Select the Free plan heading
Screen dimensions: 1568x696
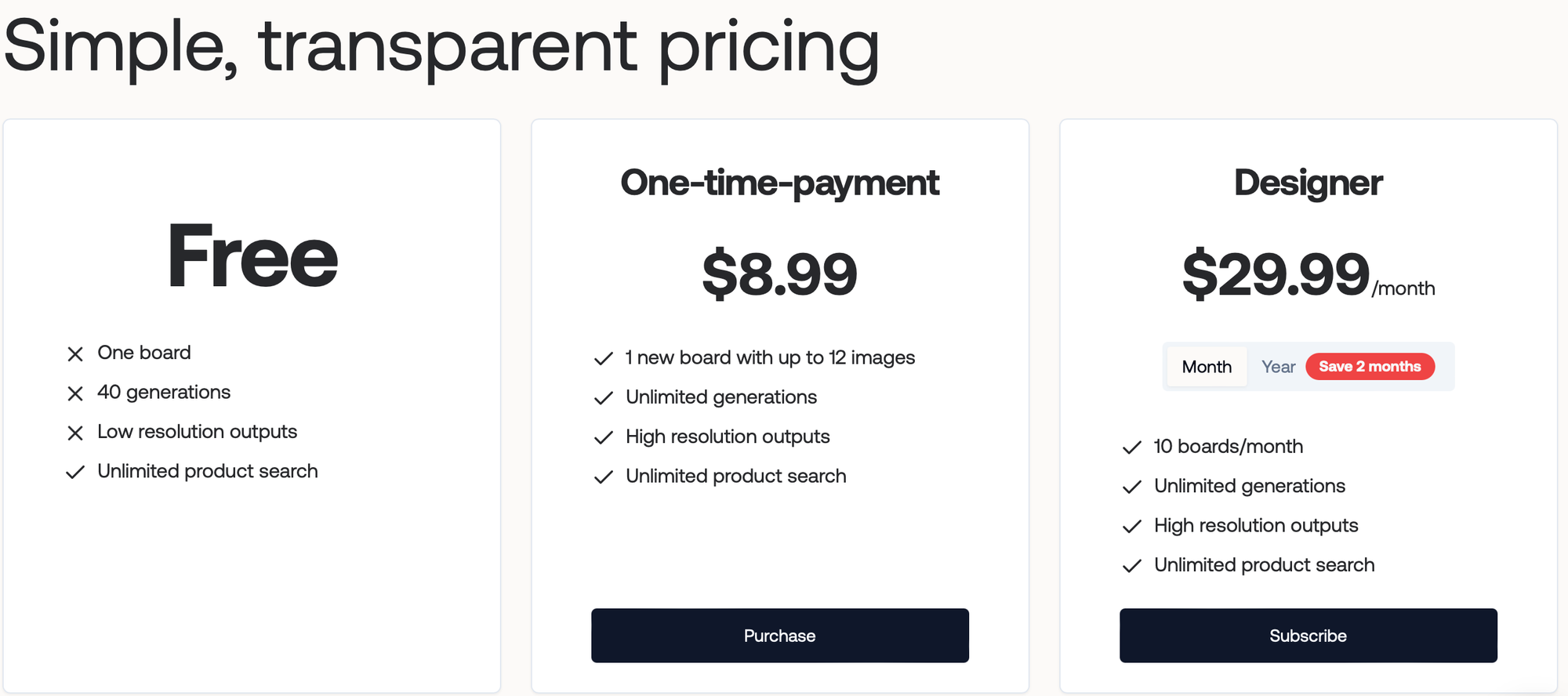pyautogui.click(x=252, y=256)
